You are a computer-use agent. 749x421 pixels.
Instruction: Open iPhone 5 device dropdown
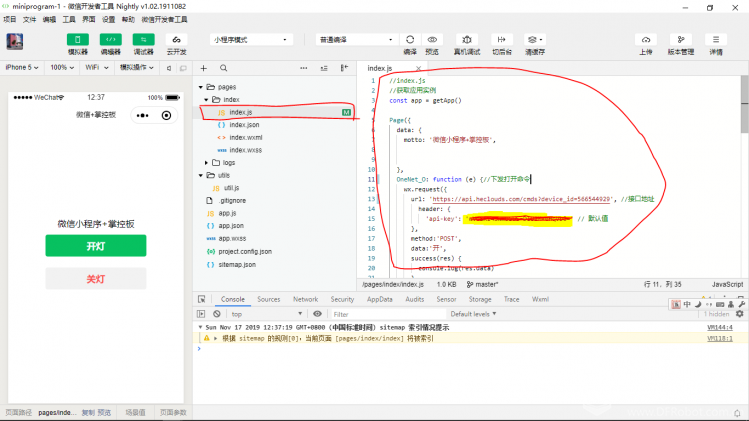click(21, 67)
